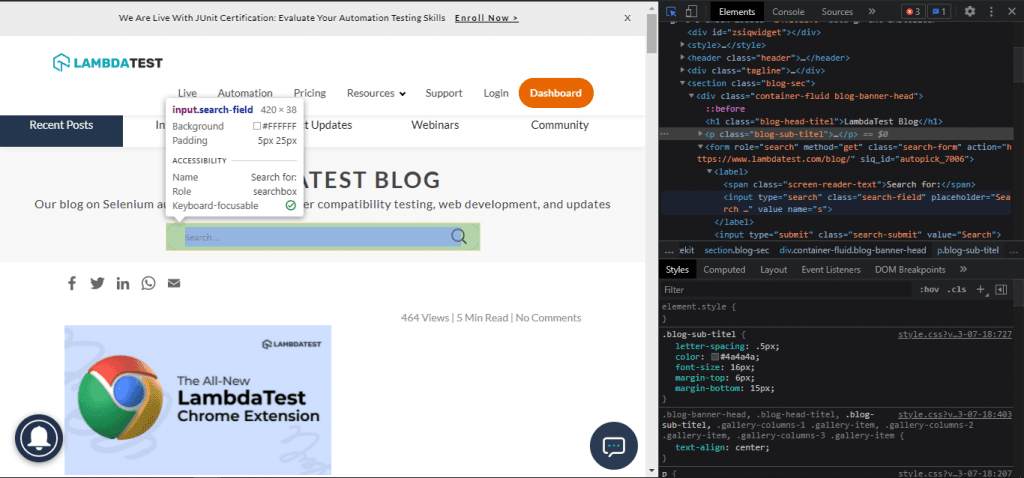The width and height of the screenshot is (1024, 478).
Task: Dismiss the JUnit Certification banner
Action: pyautogui.click(x=628, y=18)
